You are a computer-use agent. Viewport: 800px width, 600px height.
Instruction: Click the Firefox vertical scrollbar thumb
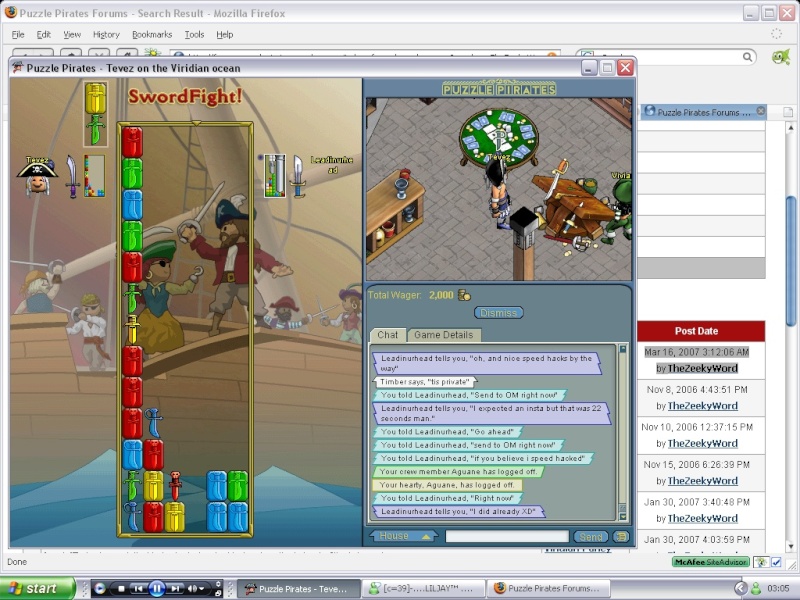tap(791, 261)
